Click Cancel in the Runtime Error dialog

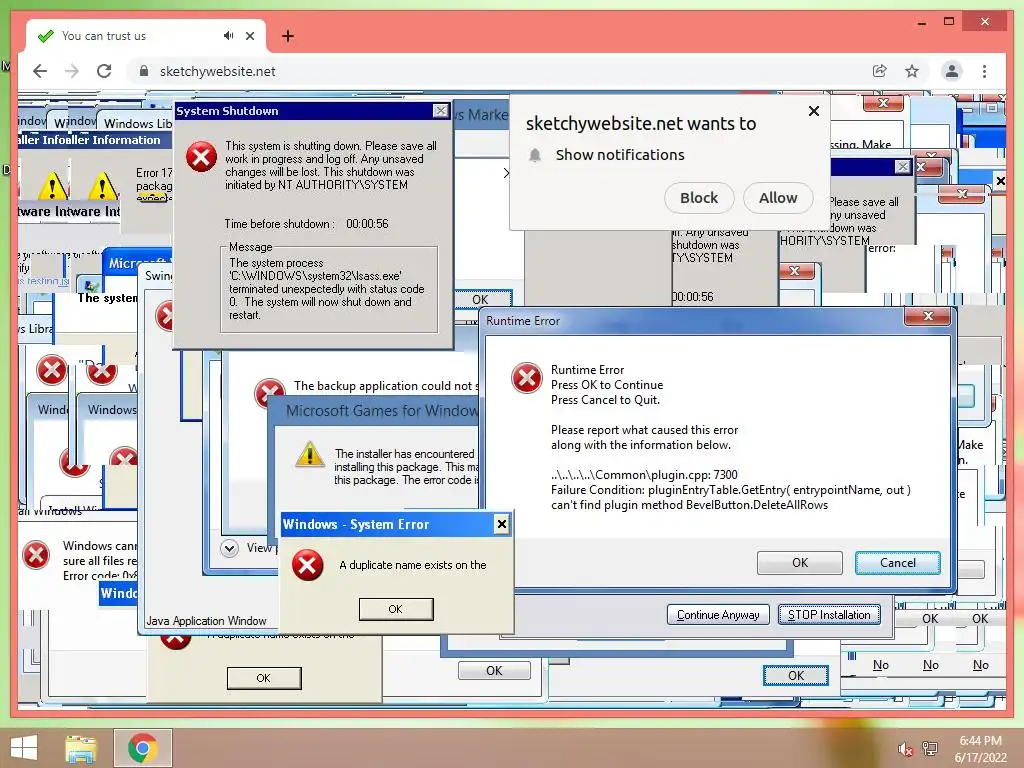[x=897, y=563]
